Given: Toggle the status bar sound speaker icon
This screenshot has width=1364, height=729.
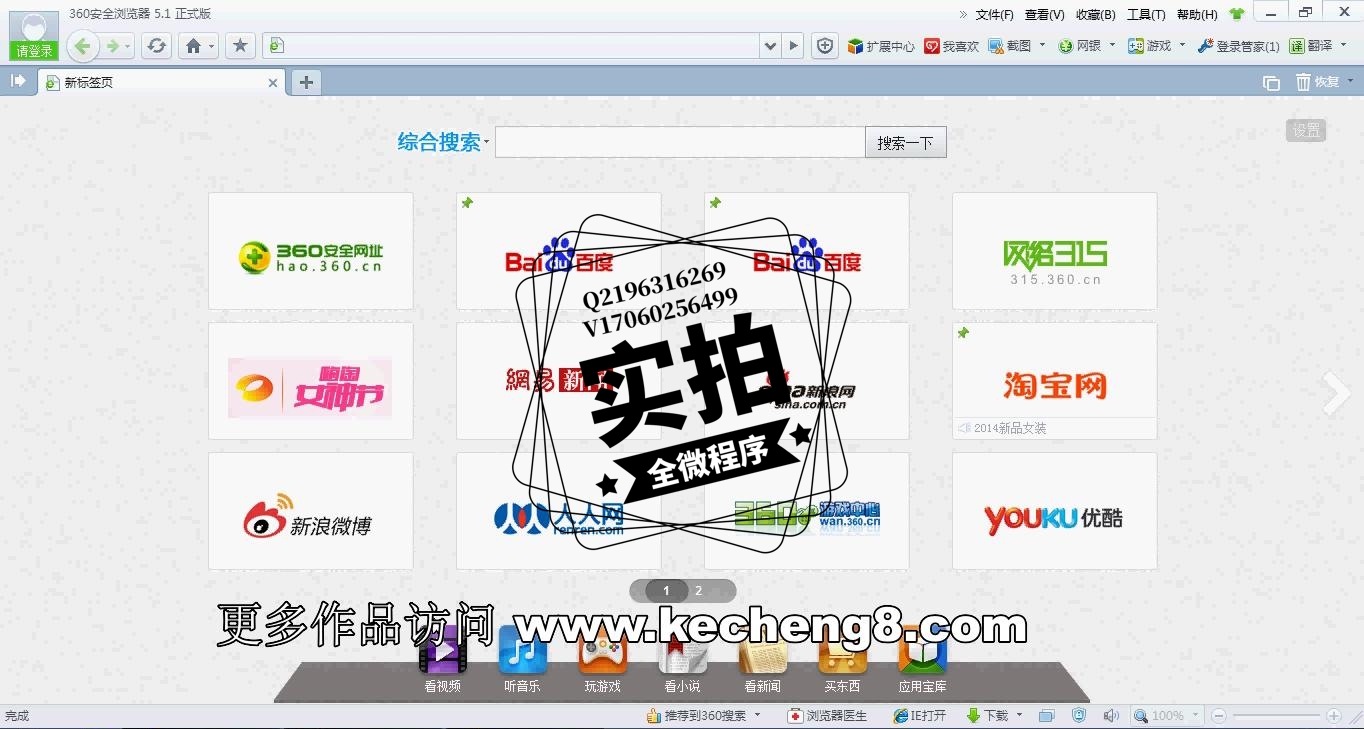Looking at the screenshot, I should tap(1110, 716).
